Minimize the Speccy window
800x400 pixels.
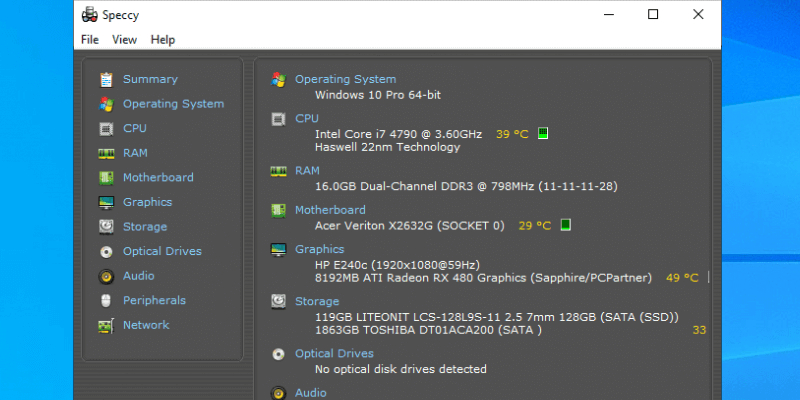608,14
